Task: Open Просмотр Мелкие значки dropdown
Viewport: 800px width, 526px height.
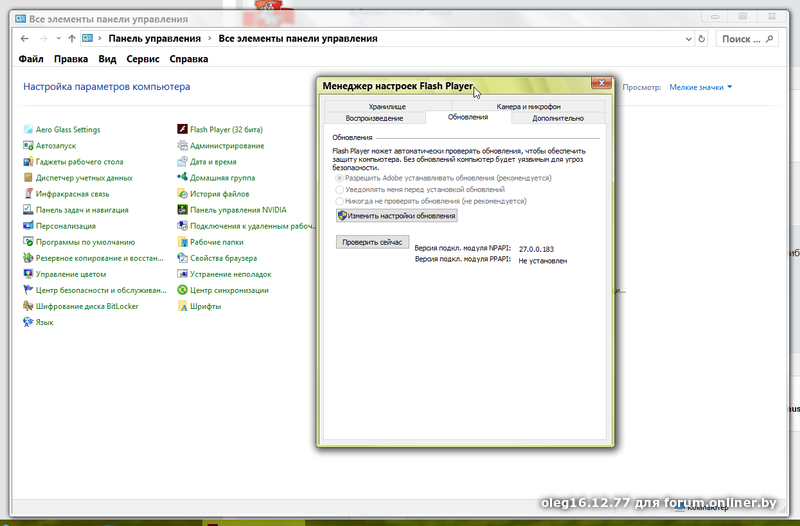Action: click(x=701, y=87)
